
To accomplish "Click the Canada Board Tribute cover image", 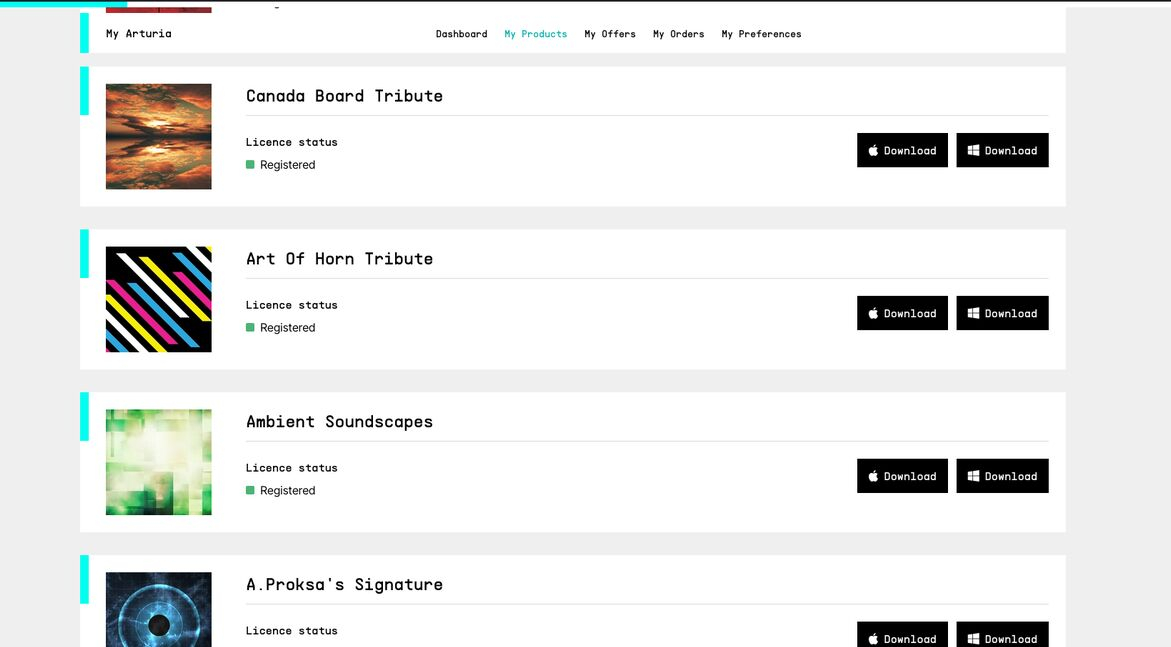I will [x=159, y=136].
